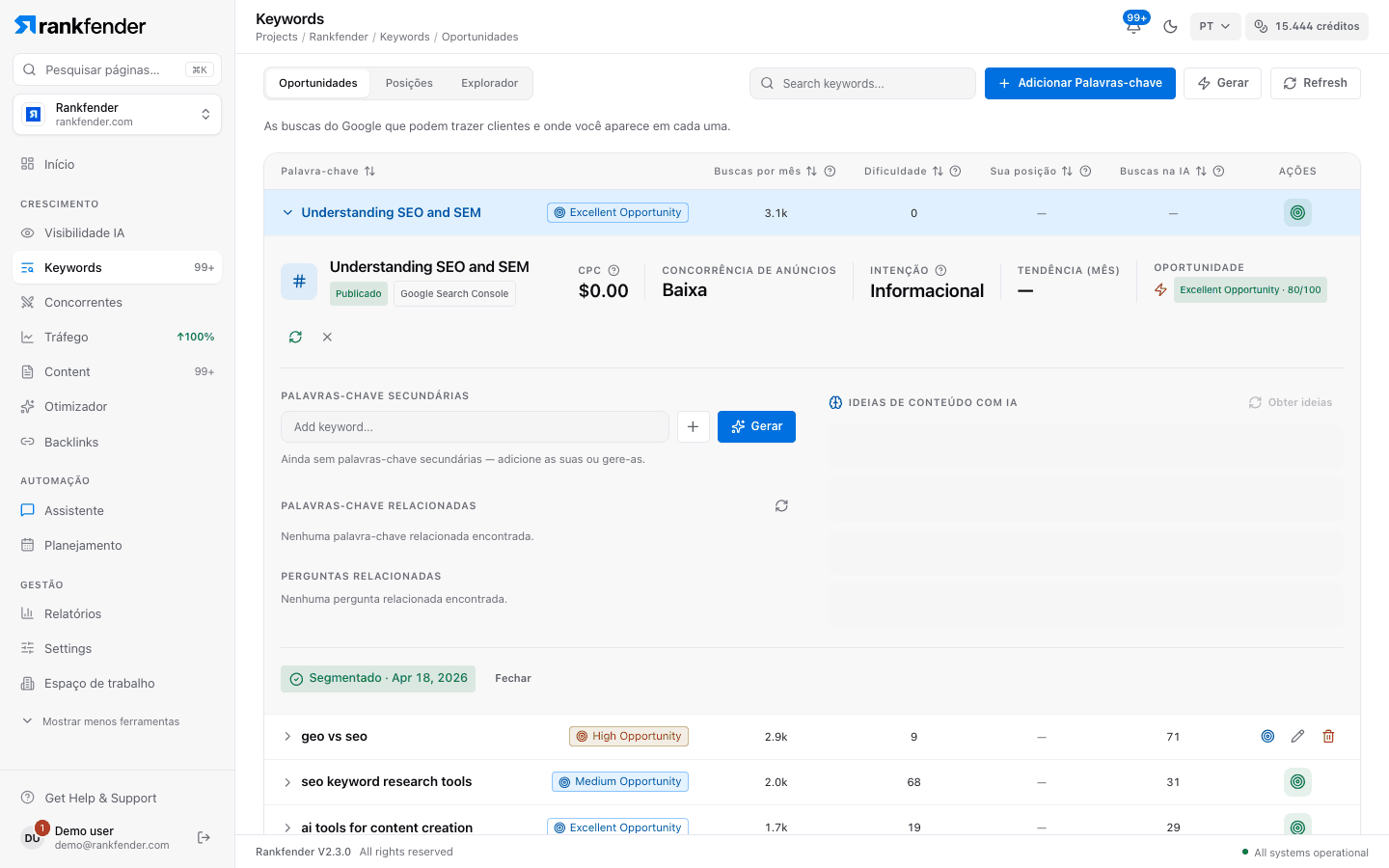Expand seo keyword research tools row
The image size is (1389, 868).
(x=287, y=782)
